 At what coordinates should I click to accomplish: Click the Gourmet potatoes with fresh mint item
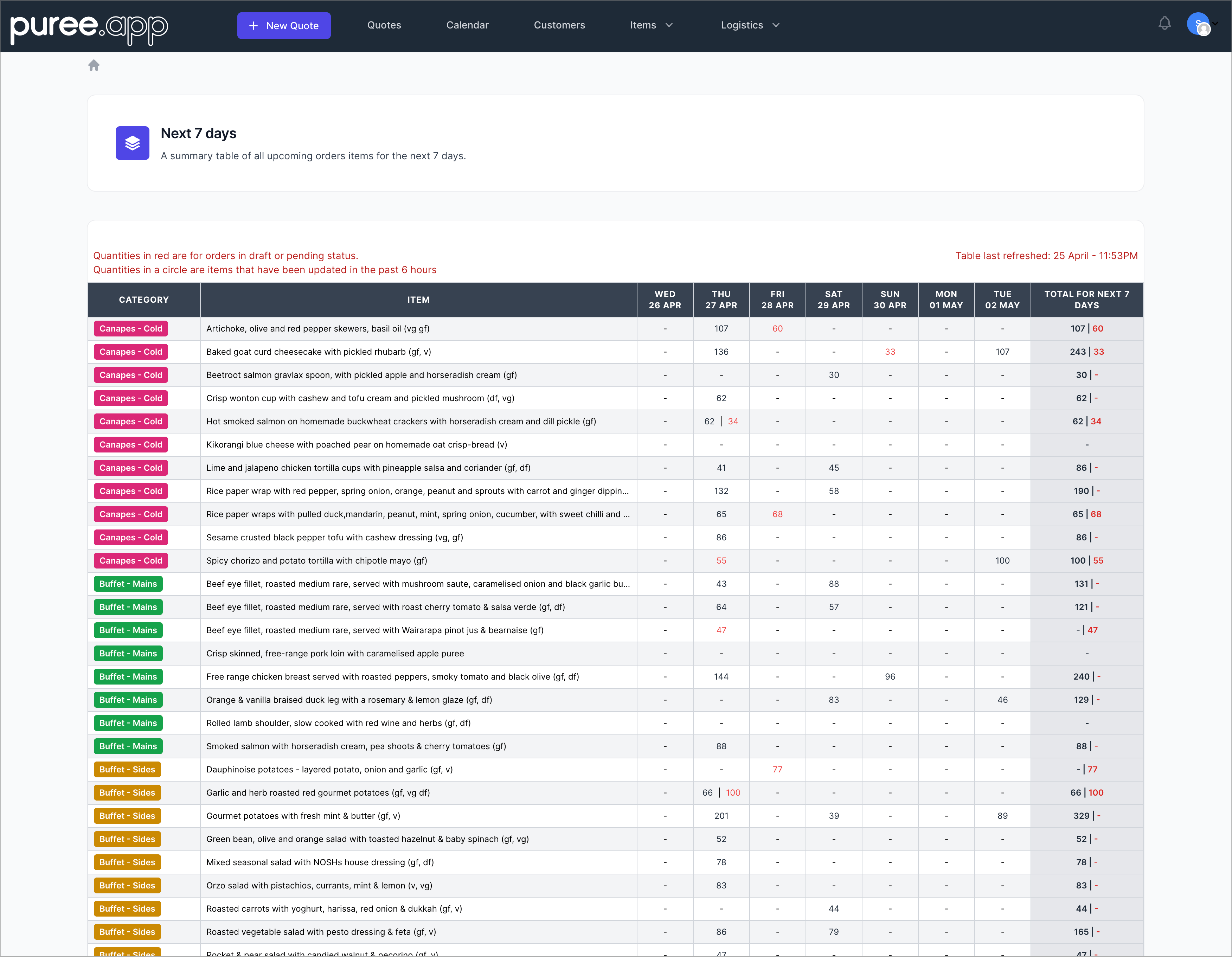pos(303,816)
